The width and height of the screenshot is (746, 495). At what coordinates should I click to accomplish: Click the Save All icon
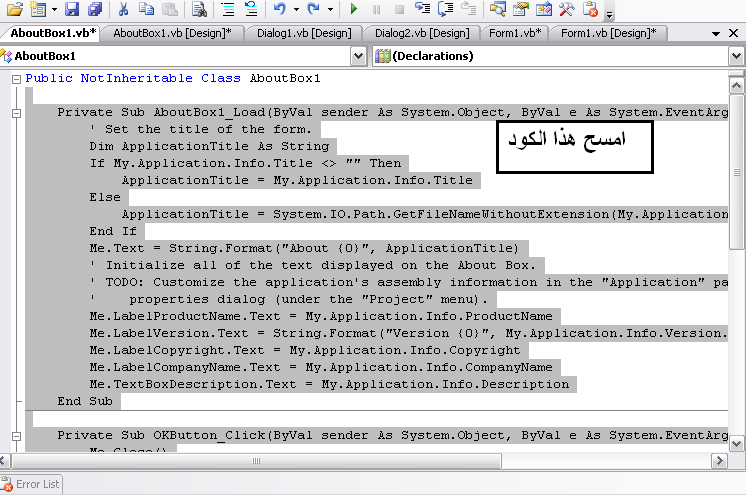coord(93,10)
